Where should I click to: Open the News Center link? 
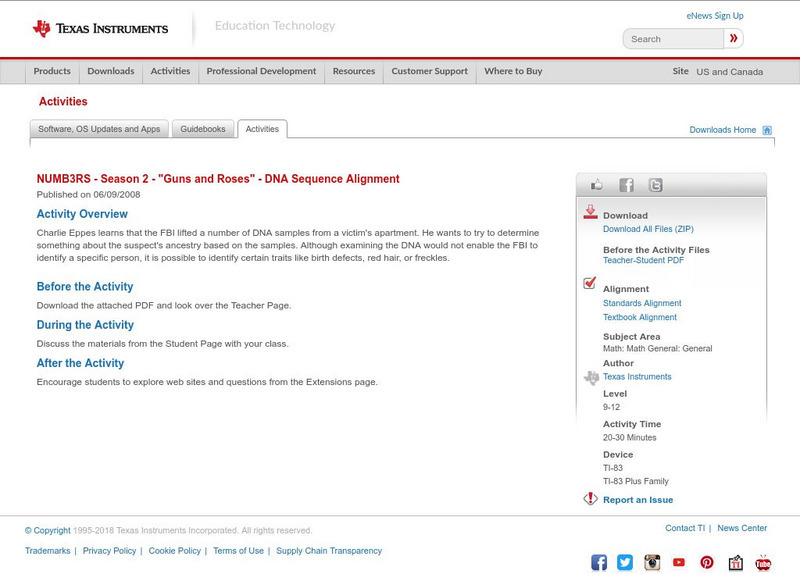[x=742, y=528]
